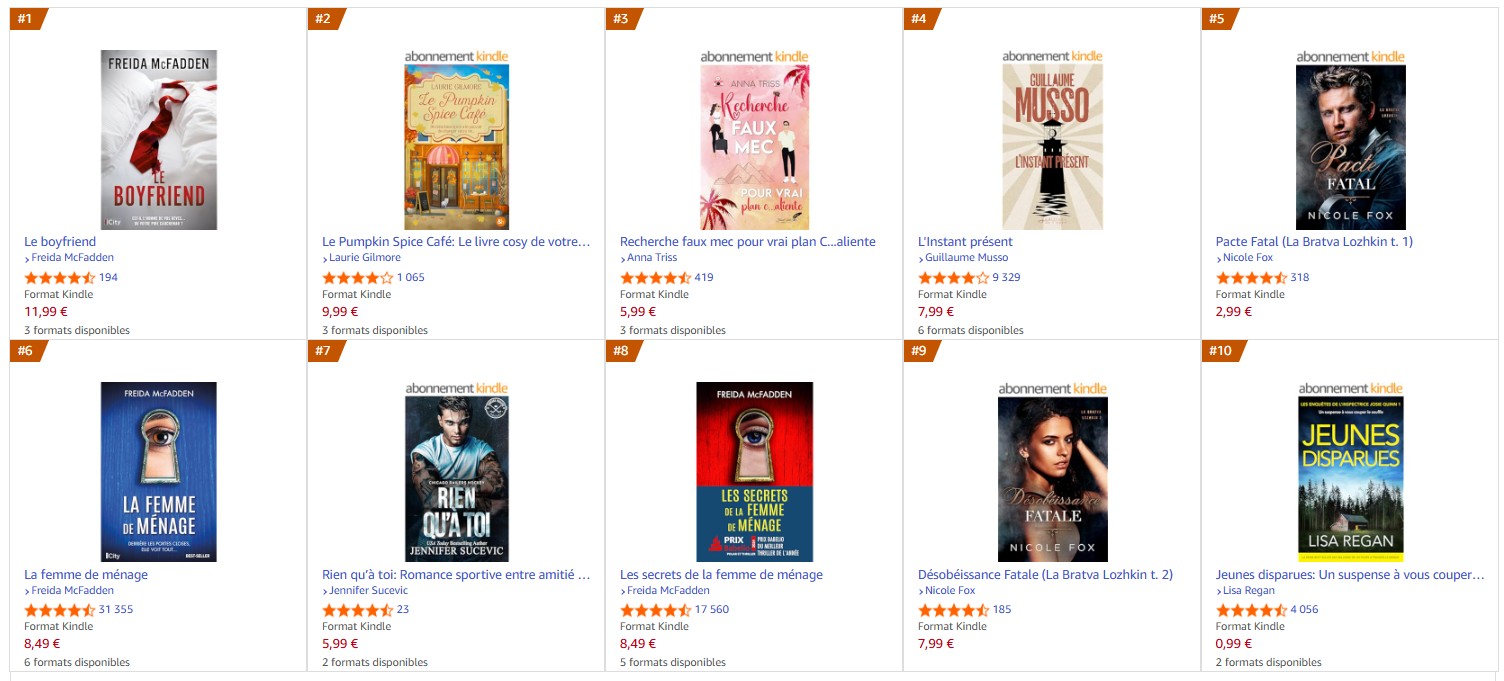
Task: Click the 8,49 € price of La femme de ménage
Action: [x=42, y=644]
